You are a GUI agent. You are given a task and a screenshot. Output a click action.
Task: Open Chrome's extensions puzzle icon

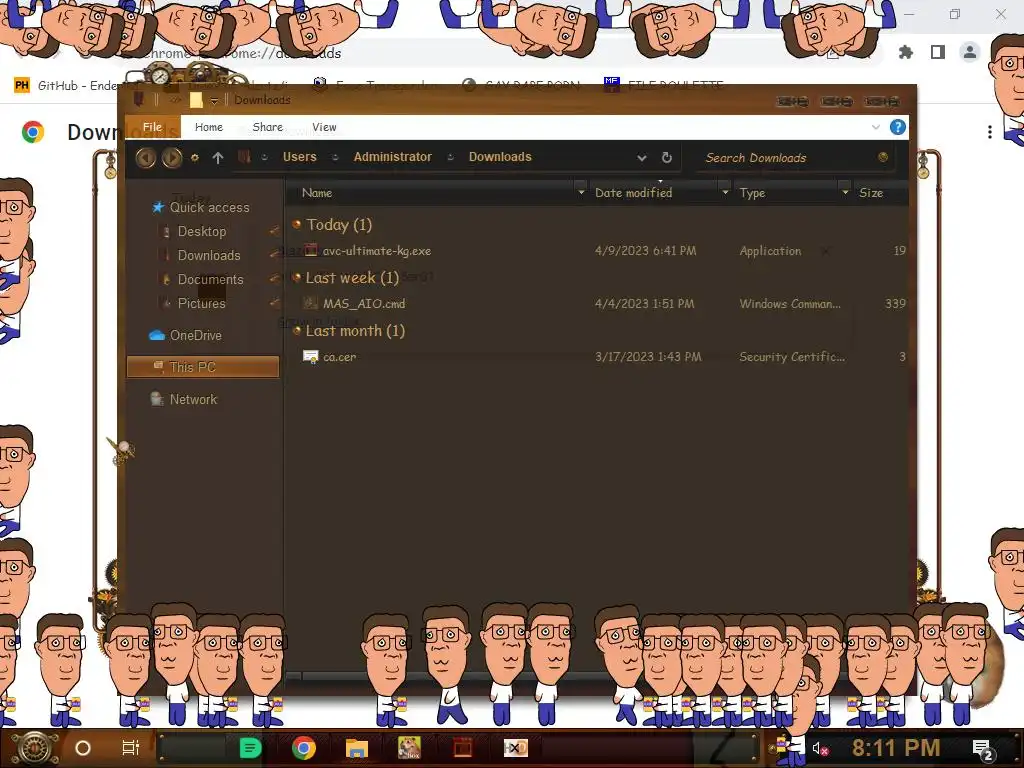tap(906, 52)
